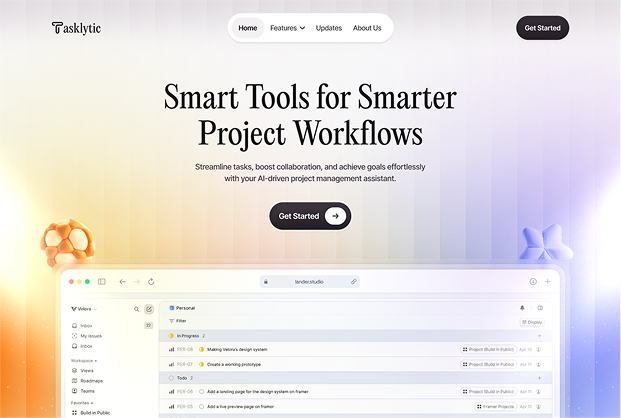621x418 pixels.
Task: Toggle status of PER-08 design system task
Action: click(201, 349)
